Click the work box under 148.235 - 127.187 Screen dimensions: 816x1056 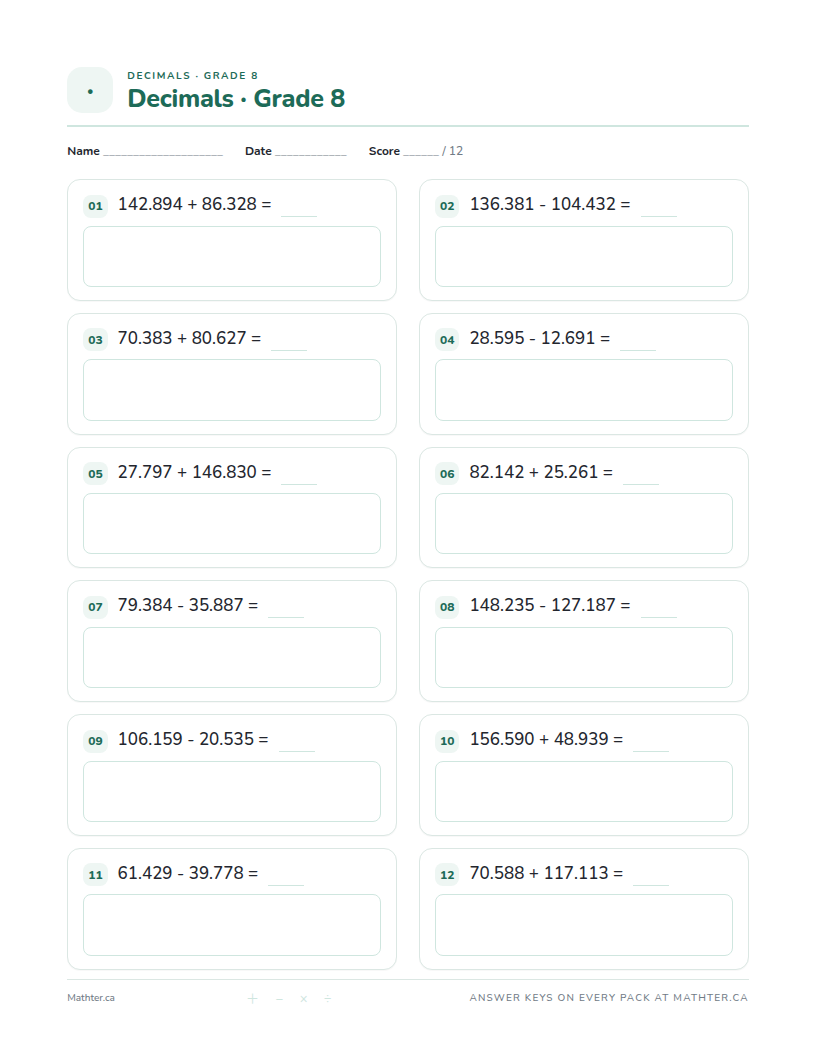(584, 657)
